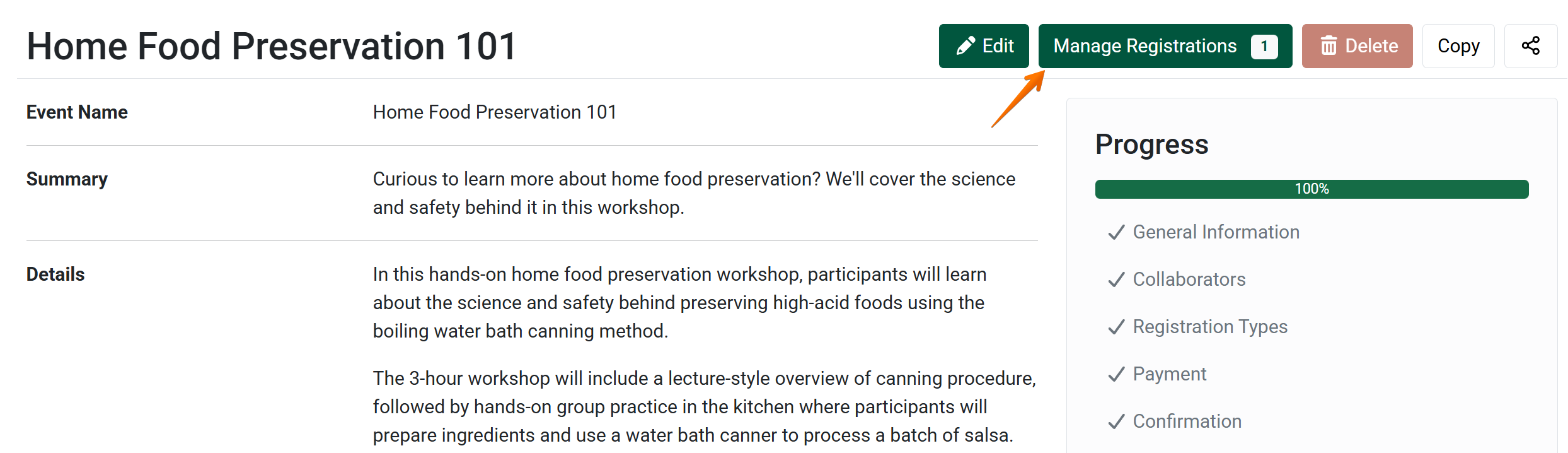Click the Delete trash can icon
The height and width of the screenshot is (453, 1568).
pyautogui.click(x=1329, y=46)
